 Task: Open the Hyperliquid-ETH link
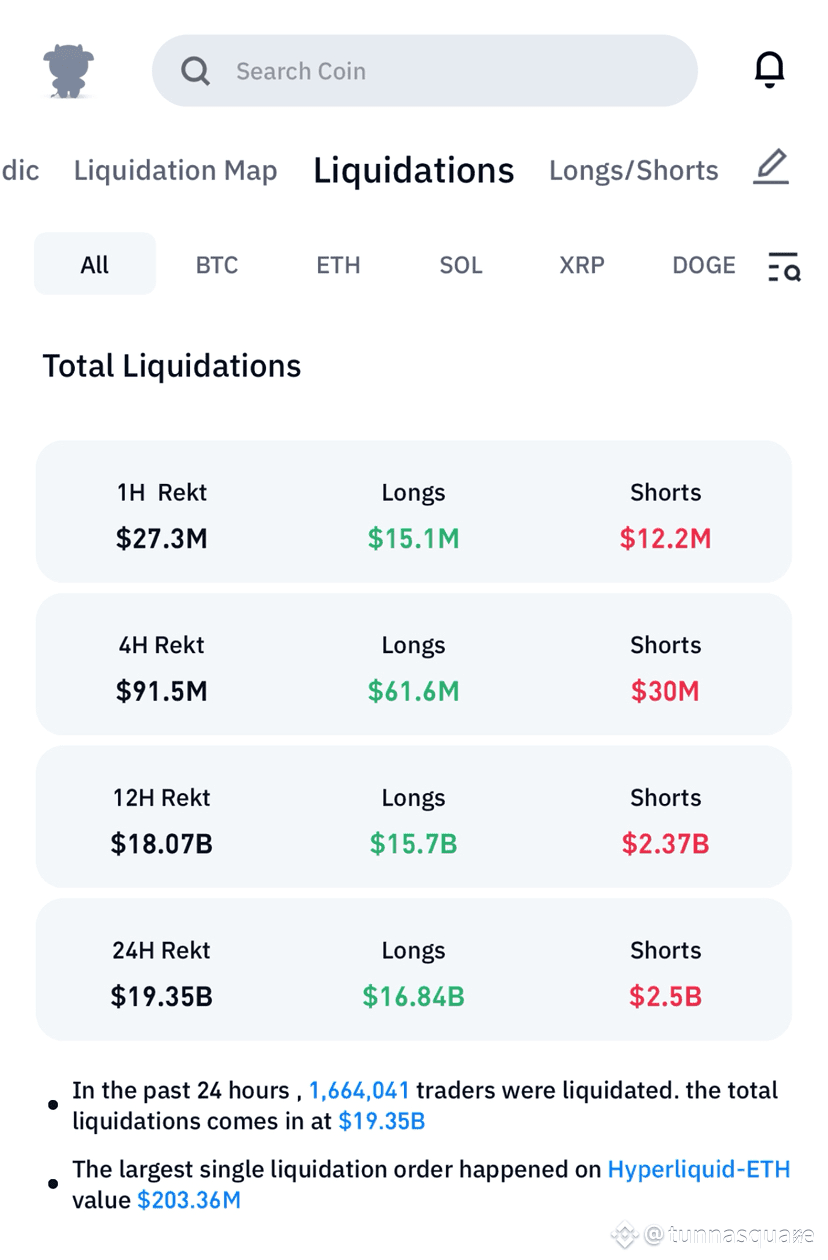click(x=698, y=1169)
